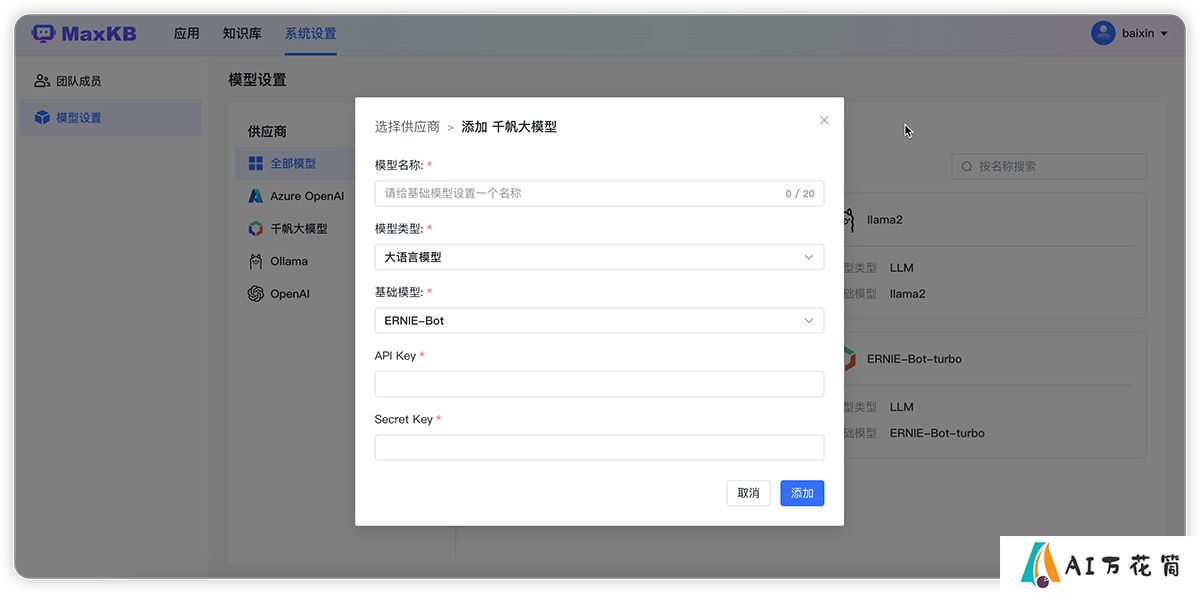Open the 模型类型 dropdown

coord(599,257)
